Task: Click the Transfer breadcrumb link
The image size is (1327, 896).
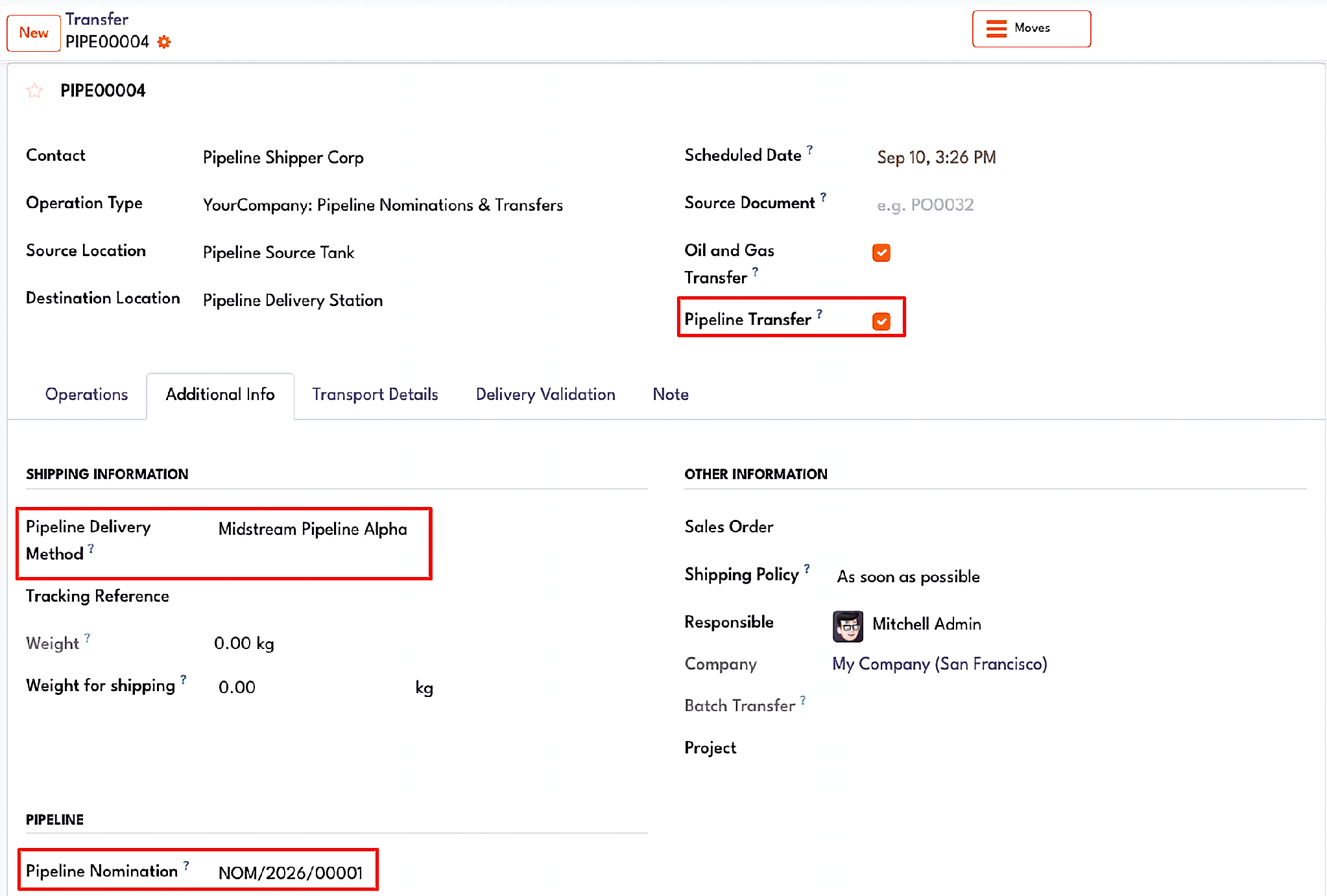Action: (x=97, y=19)
